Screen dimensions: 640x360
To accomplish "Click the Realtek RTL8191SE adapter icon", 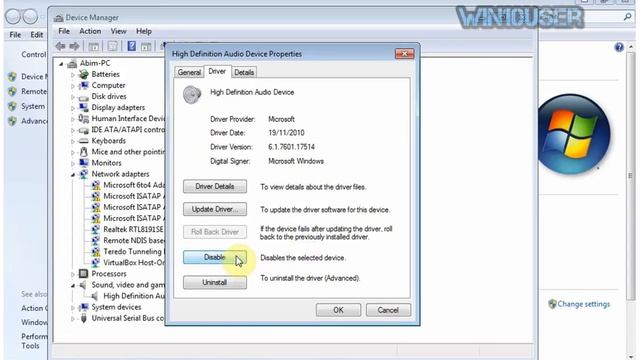I will [96, 229].
